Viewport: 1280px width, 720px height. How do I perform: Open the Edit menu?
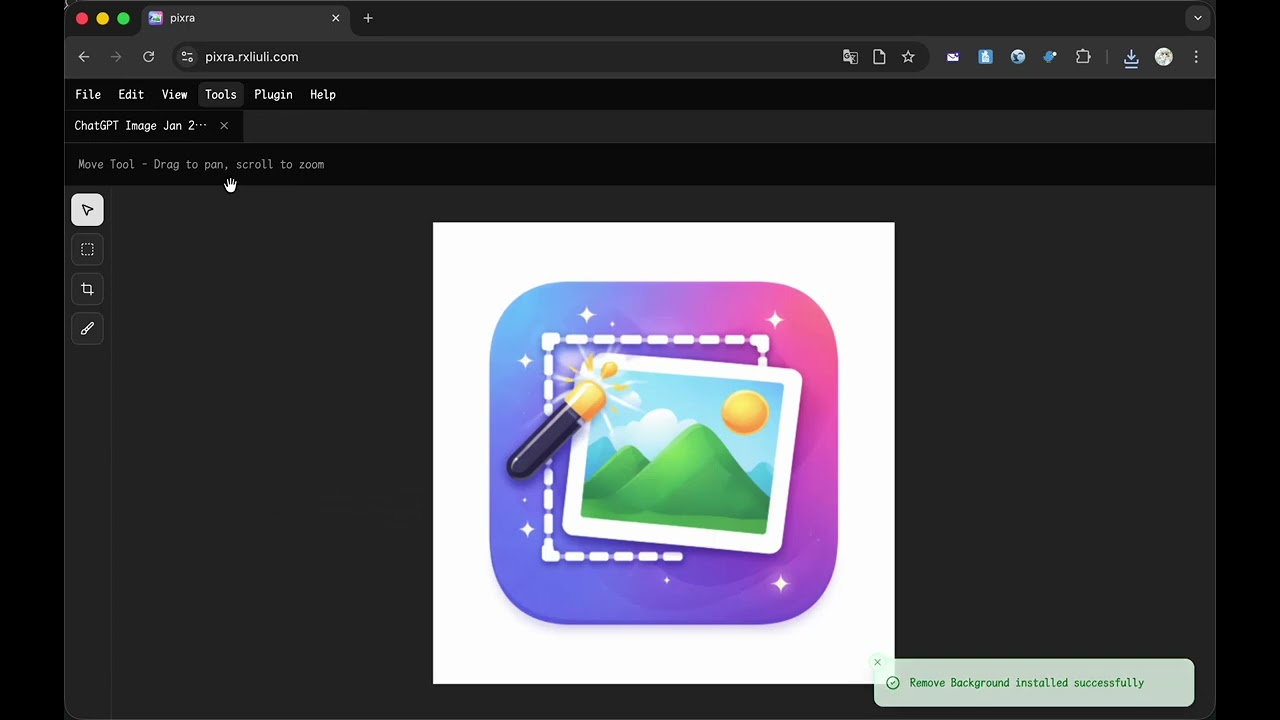(x=131, y=94)
